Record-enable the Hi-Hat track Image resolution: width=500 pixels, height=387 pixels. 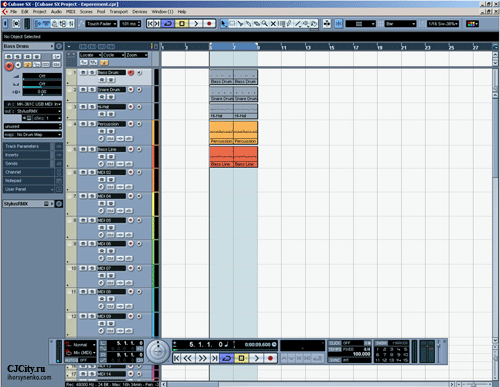[131, 107]
